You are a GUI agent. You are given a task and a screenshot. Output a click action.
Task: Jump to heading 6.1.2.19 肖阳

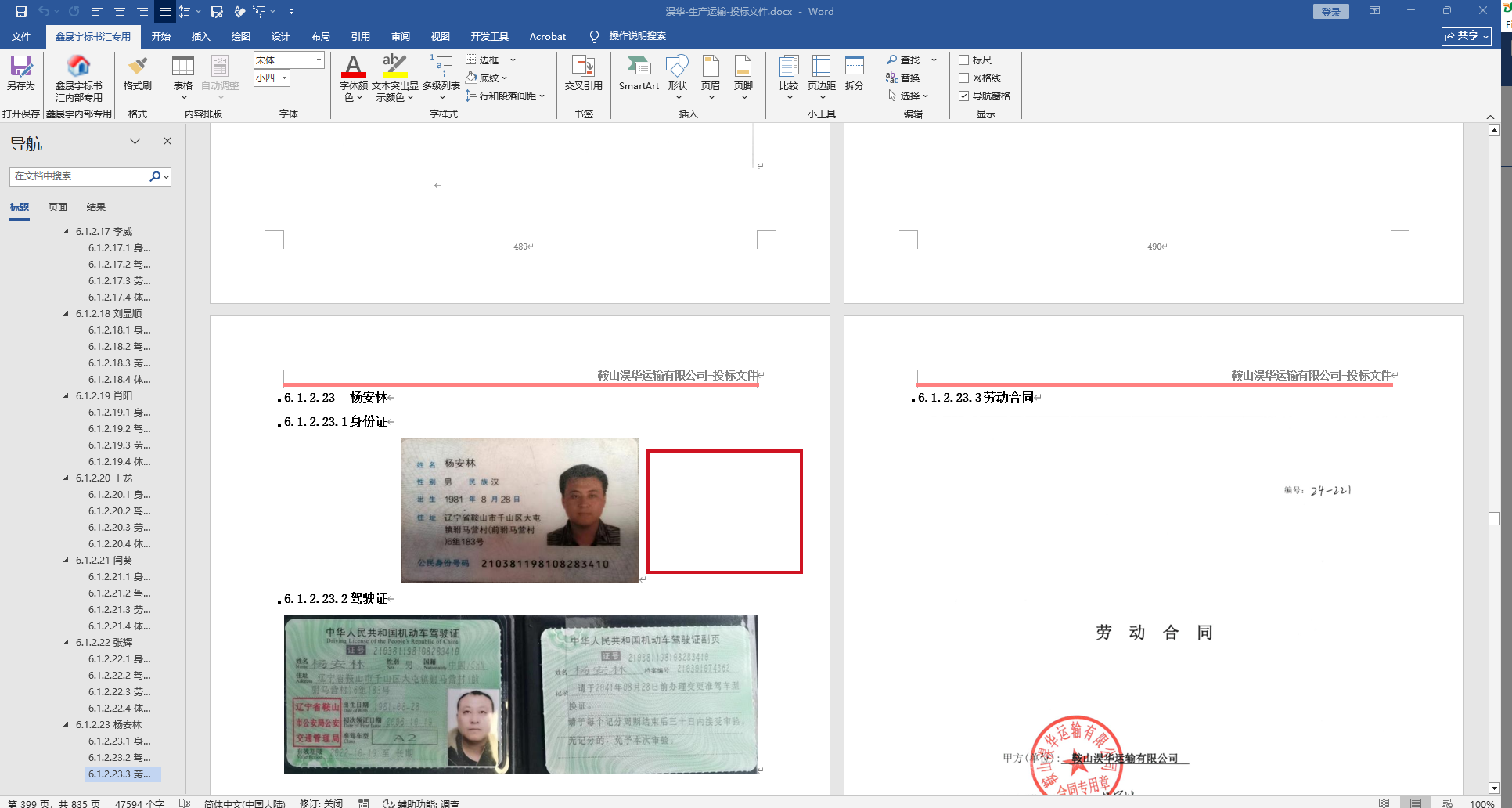(x=104, y=396)
